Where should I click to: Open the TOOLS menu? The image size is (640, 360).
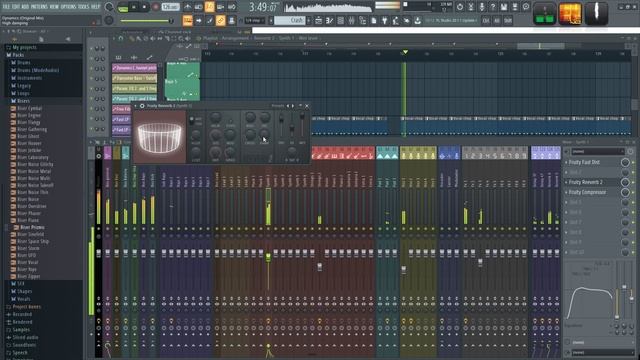[x=83, y=7]
